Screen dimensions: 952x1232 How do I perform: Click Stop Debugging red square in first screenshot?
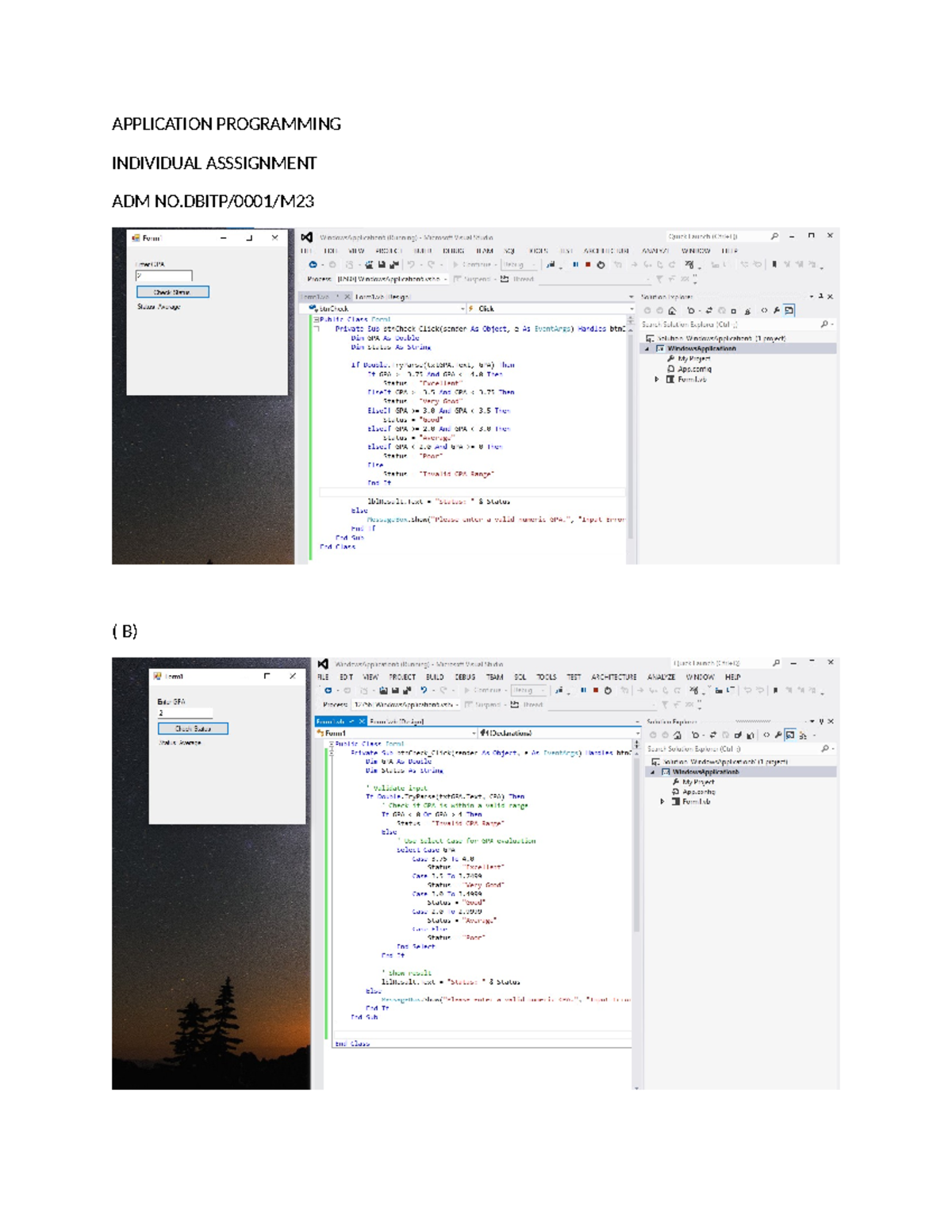pyautogui.click(x=588, y=265)
